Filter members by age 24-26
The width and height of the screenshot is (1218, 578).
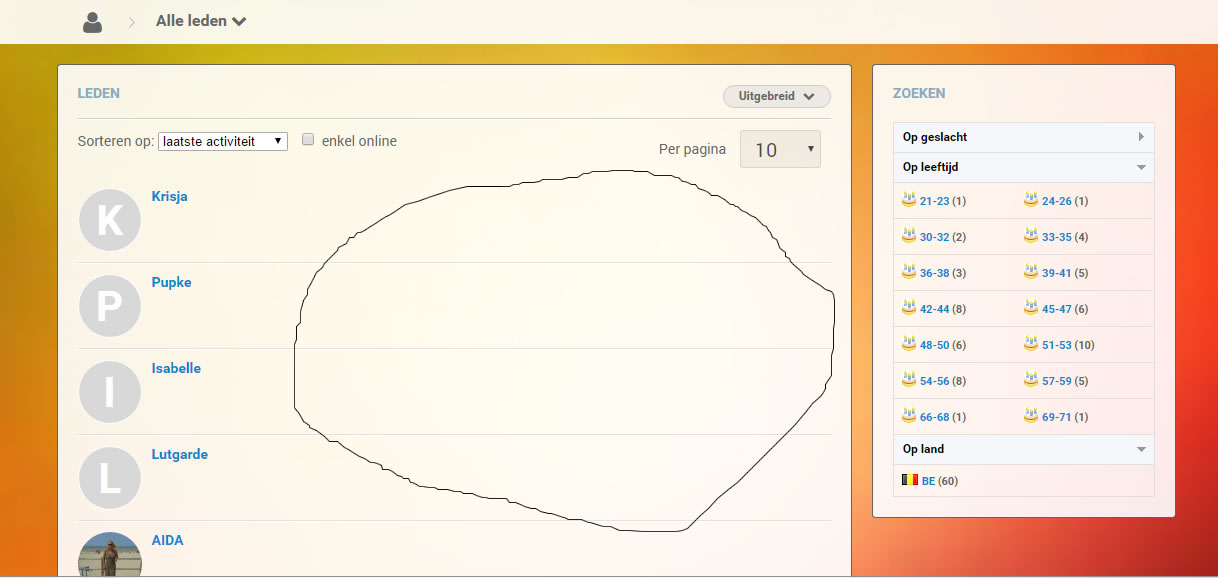pyautogui.click(x=1056, y=201)
